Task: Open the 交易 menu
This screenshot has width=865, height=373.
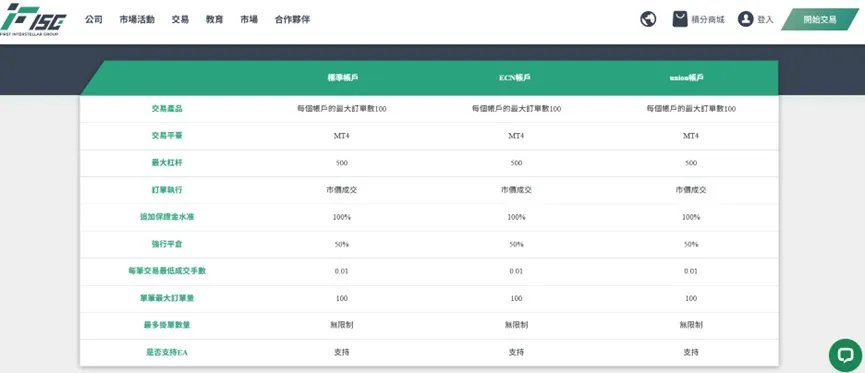Action: (180, 19)
